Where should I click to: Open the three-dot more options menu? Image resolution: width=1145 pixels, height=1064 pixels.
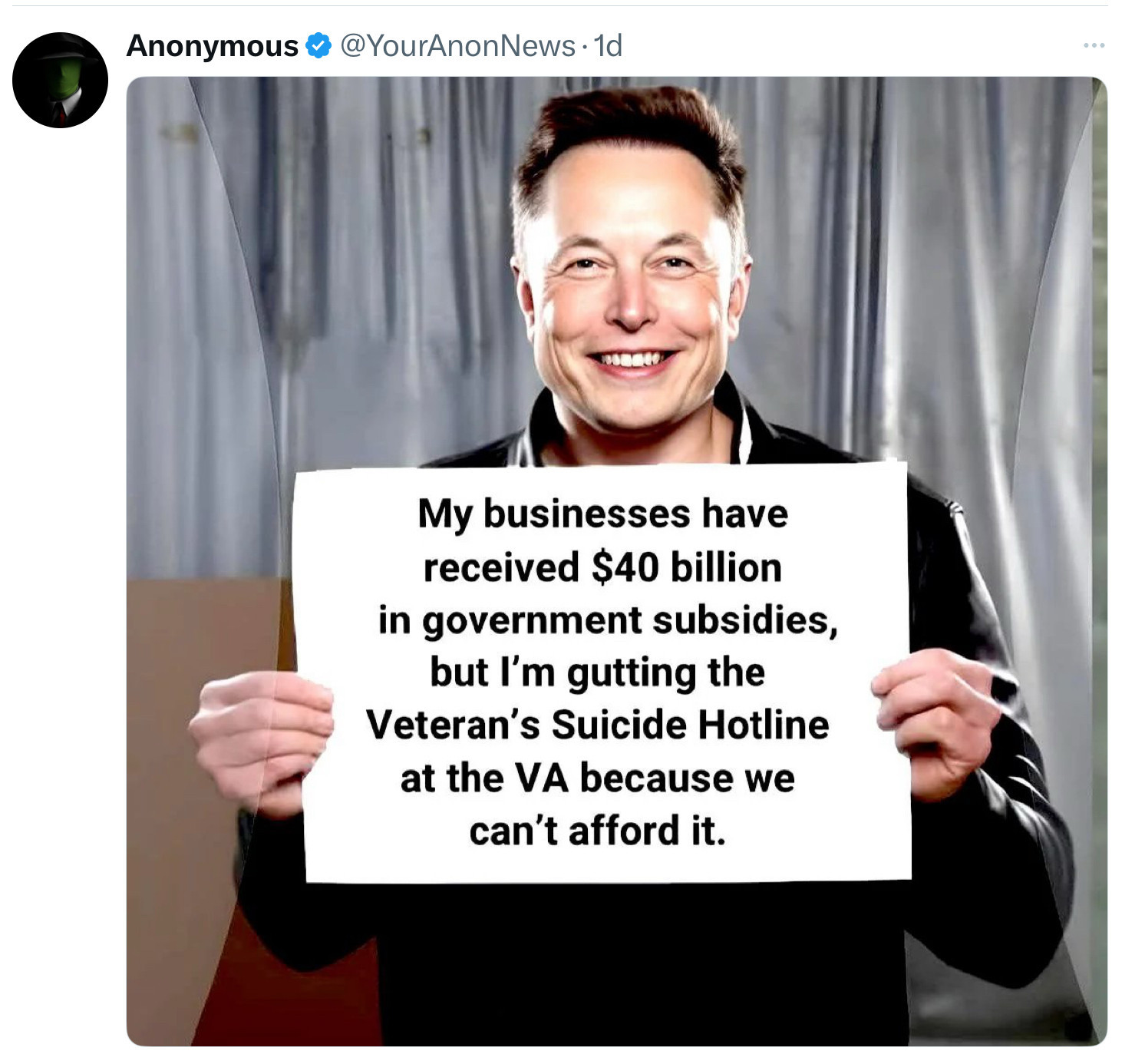[x=1094, y=46]
